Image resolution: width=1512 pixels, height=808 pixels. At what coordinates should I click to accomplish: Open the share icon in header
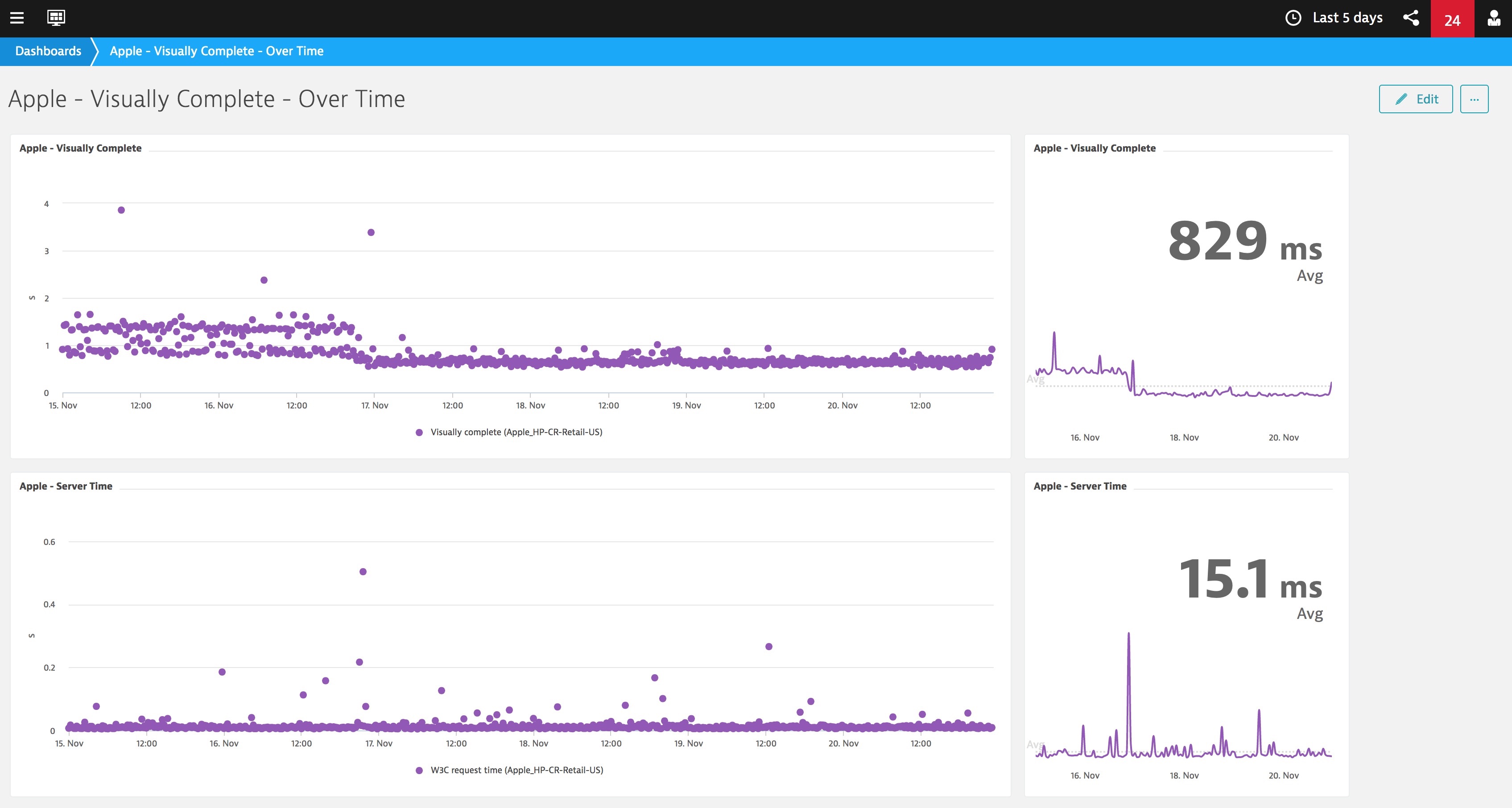(1411, 17)
